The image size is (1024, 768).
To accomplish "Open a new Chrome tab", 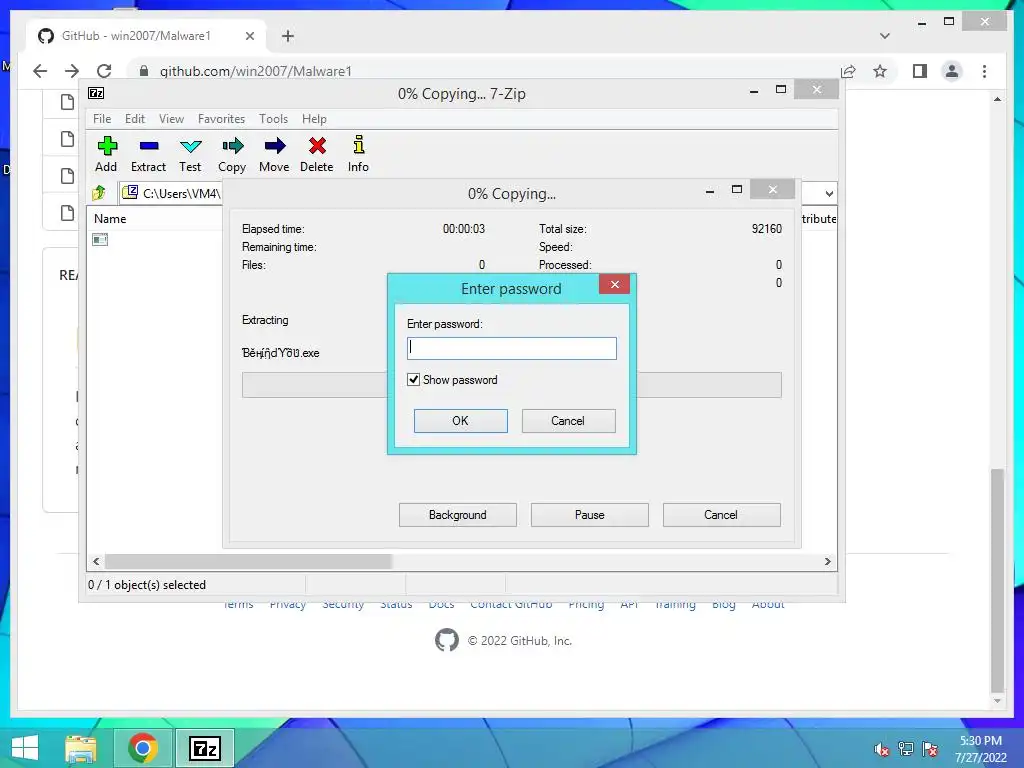I will click(288, 36).
